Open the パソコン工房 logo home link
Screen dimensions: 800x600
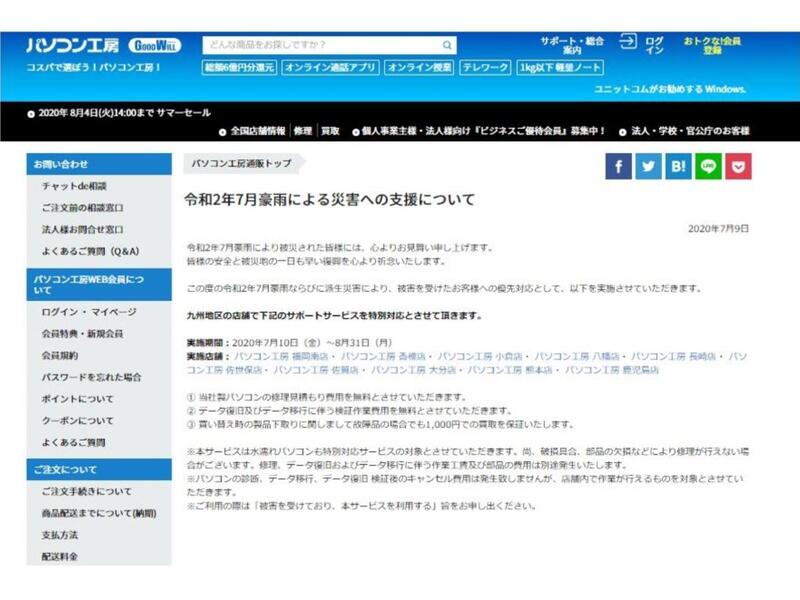coord(74,46)
